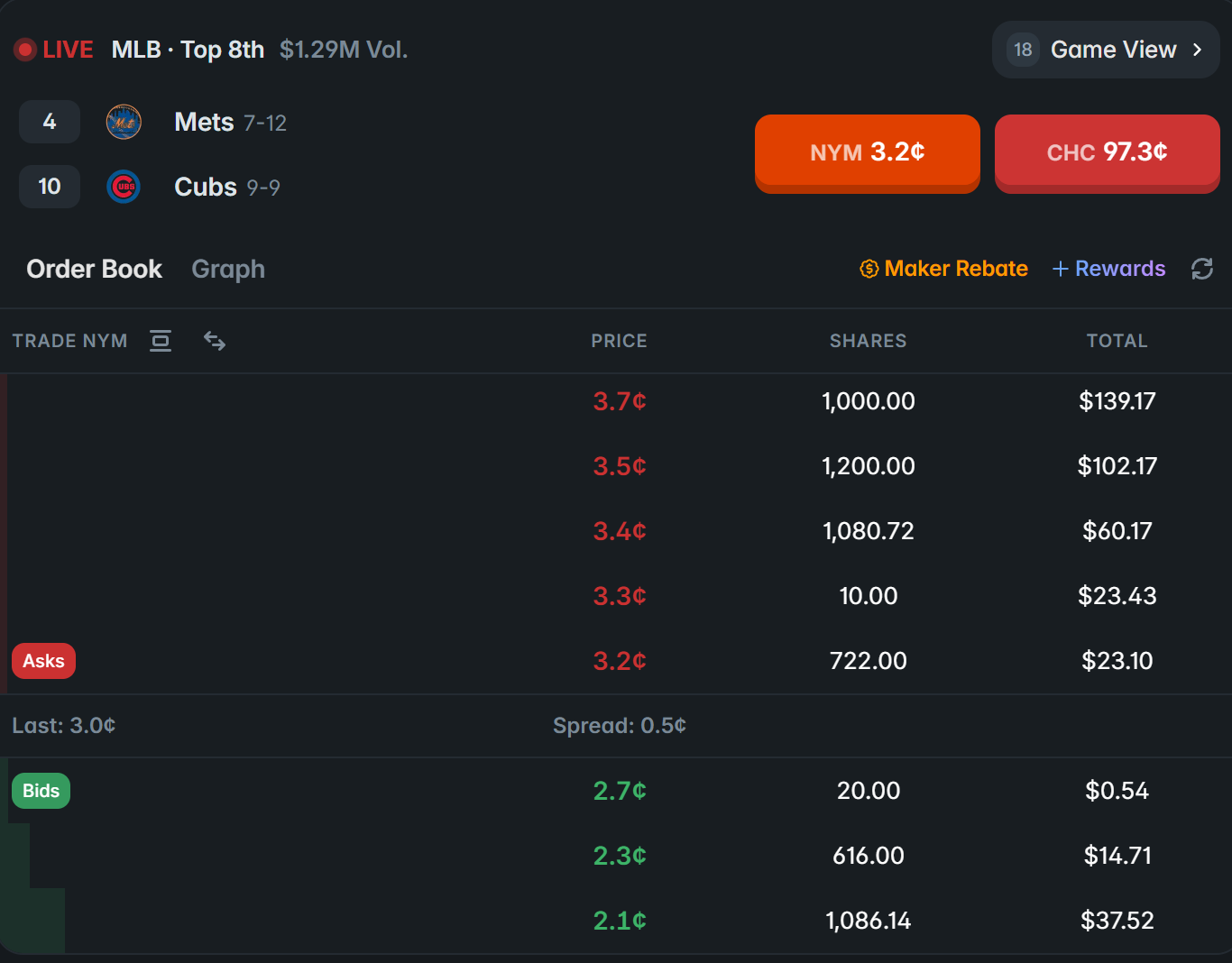Click the Bids label badge

(41, 791)
